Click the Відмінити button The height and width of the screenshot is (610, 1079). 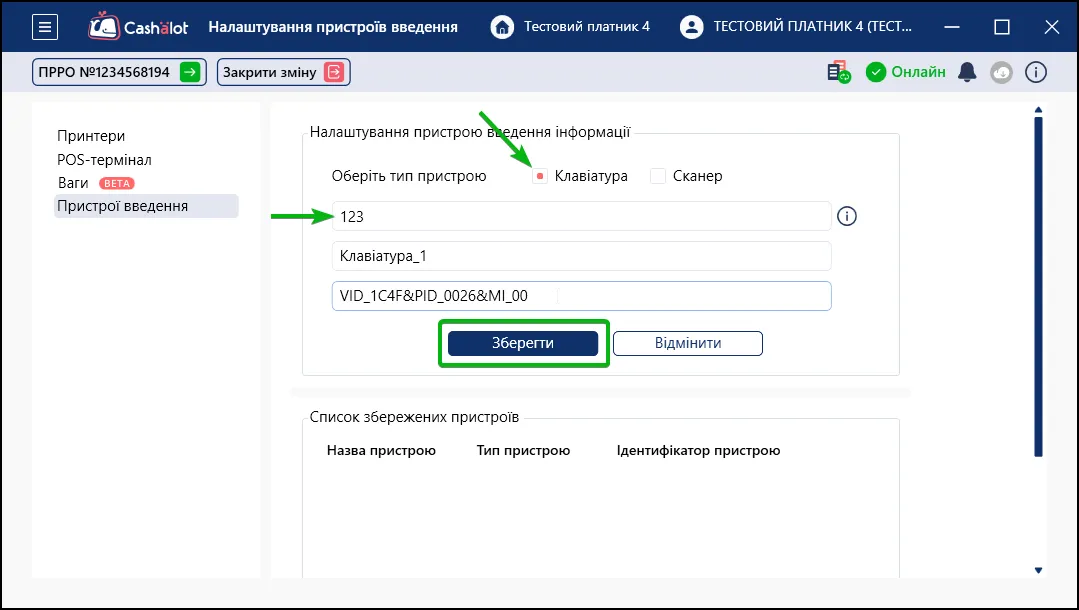(x=688, y=343)
